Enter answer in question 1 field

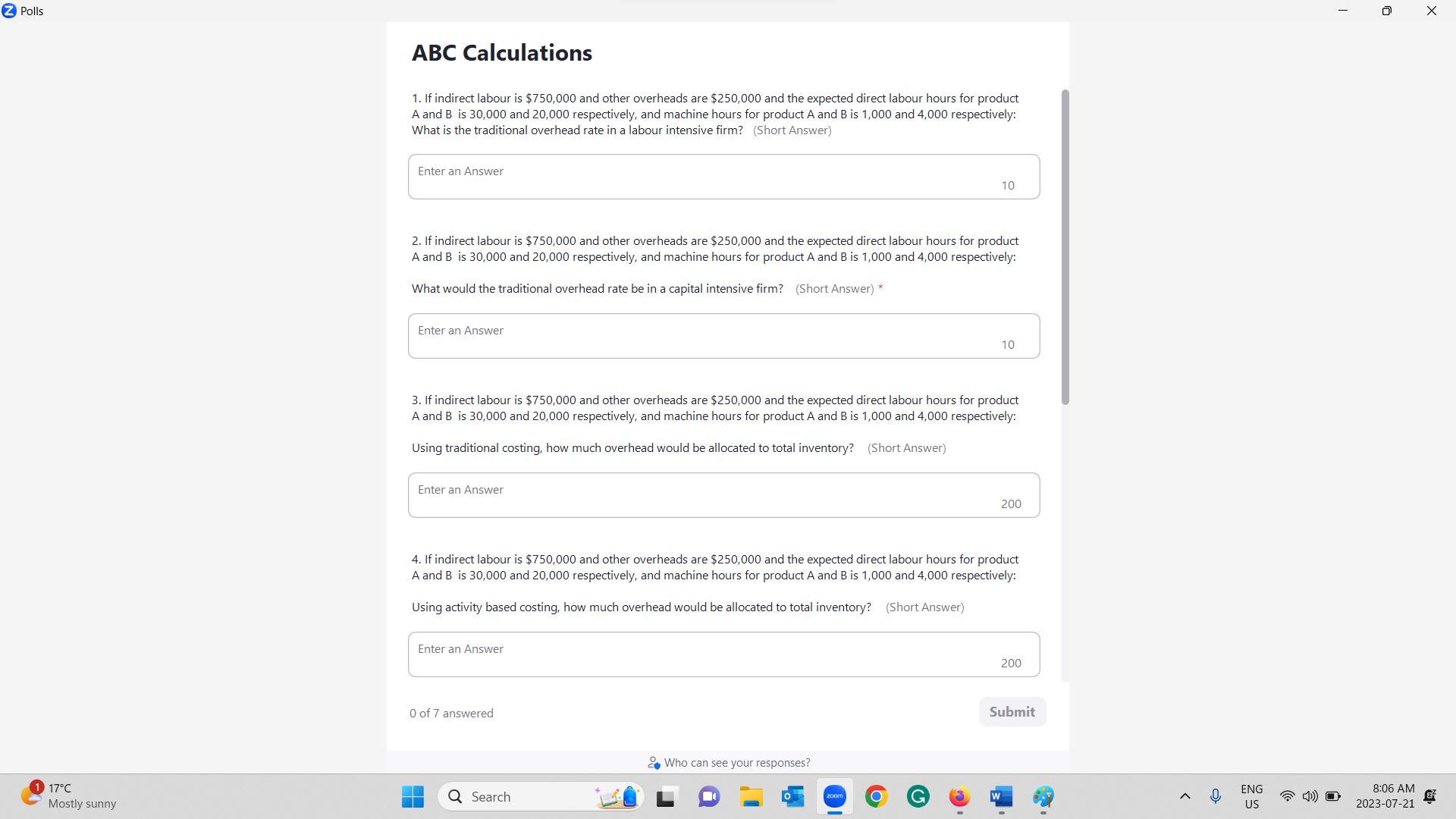tap(724, 176)
